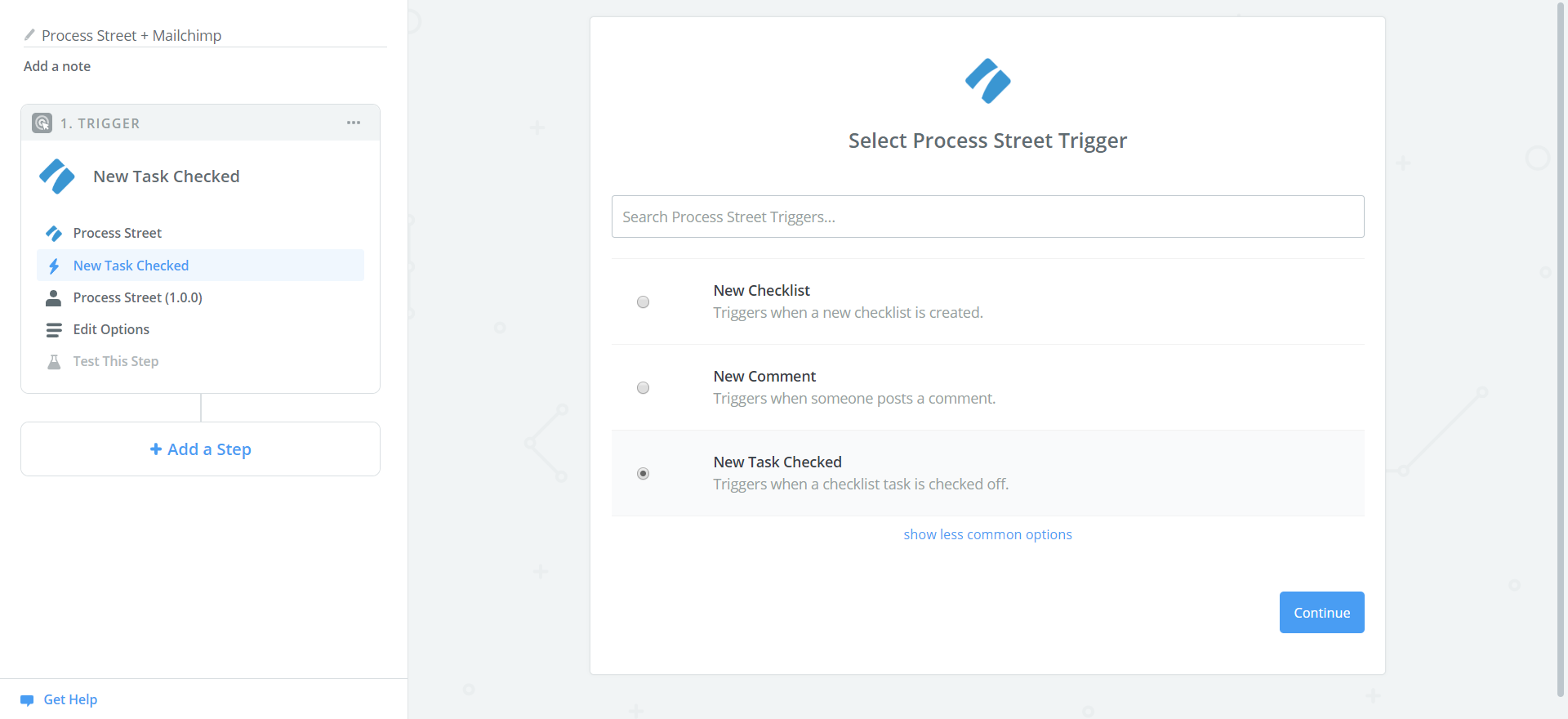This screenshot has height=719, width=1568.
Task: Click the lightning bolt icon beside New Task Checked
Action: tap(54, 266)
